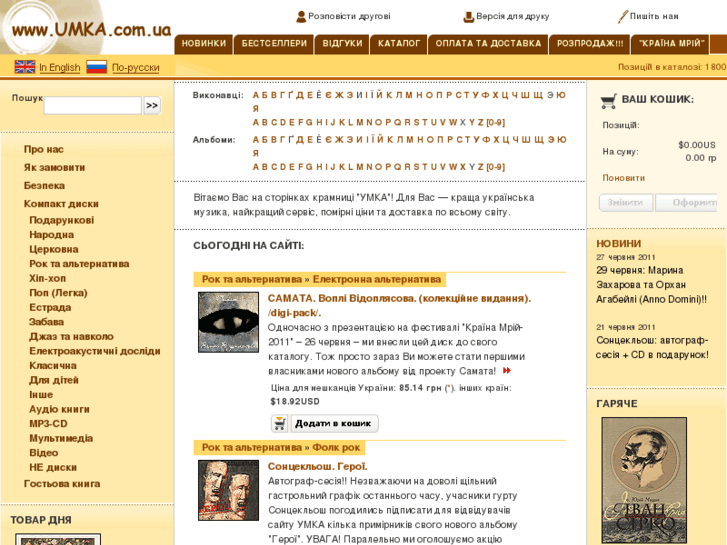Click the red double-arrow read-more icon

(x=507, y=371)
